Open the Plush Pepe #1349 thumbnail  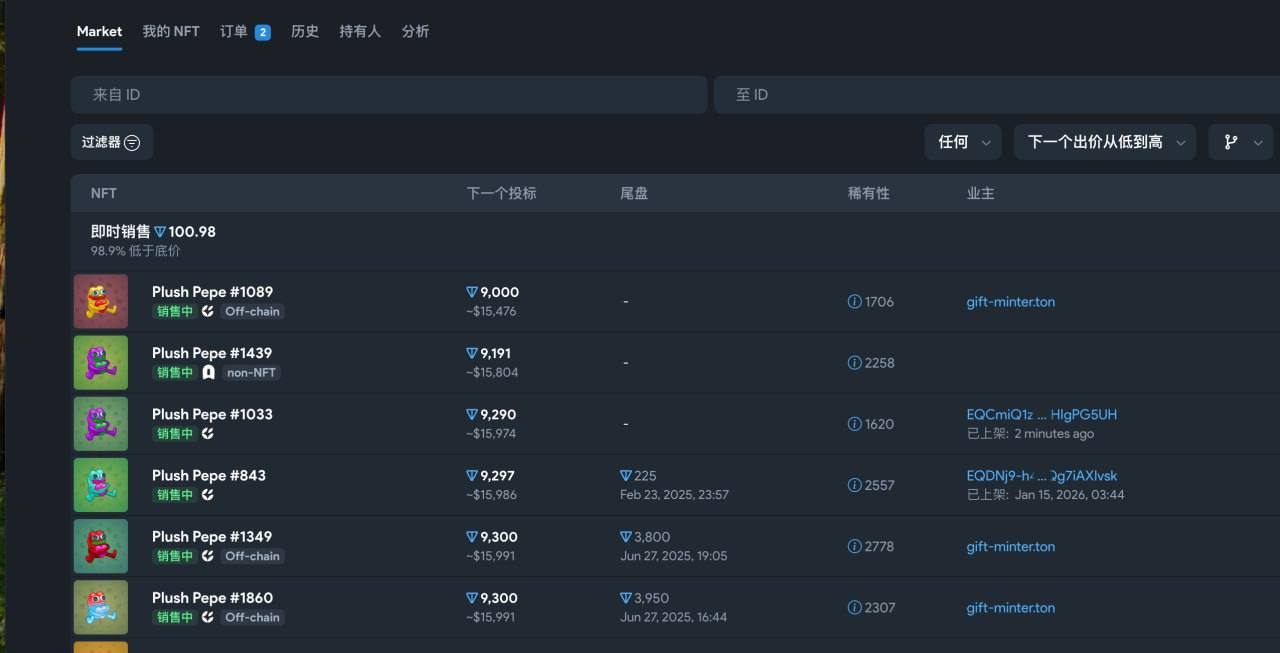[101, 546]
